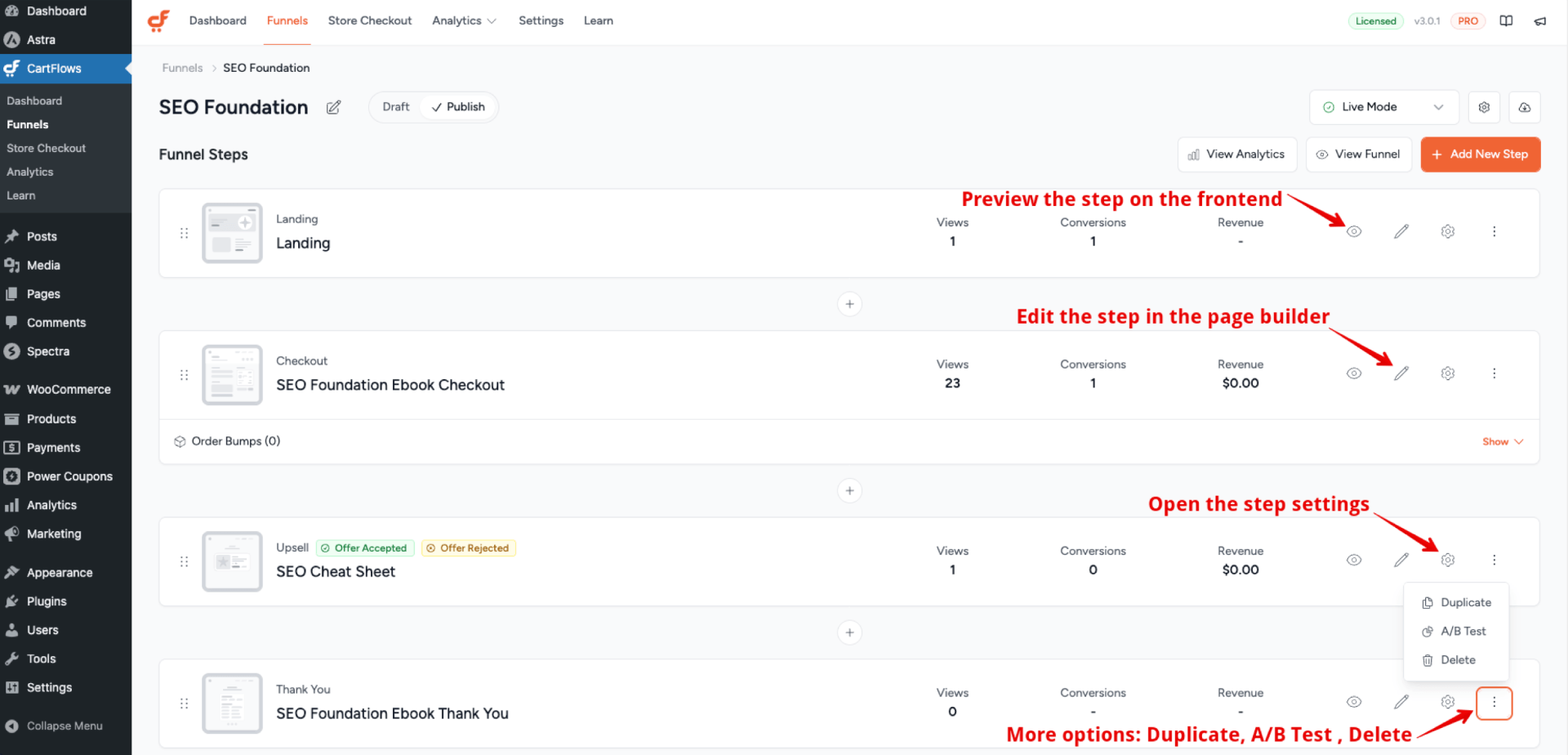Open more options for Thank You step

1494,703
